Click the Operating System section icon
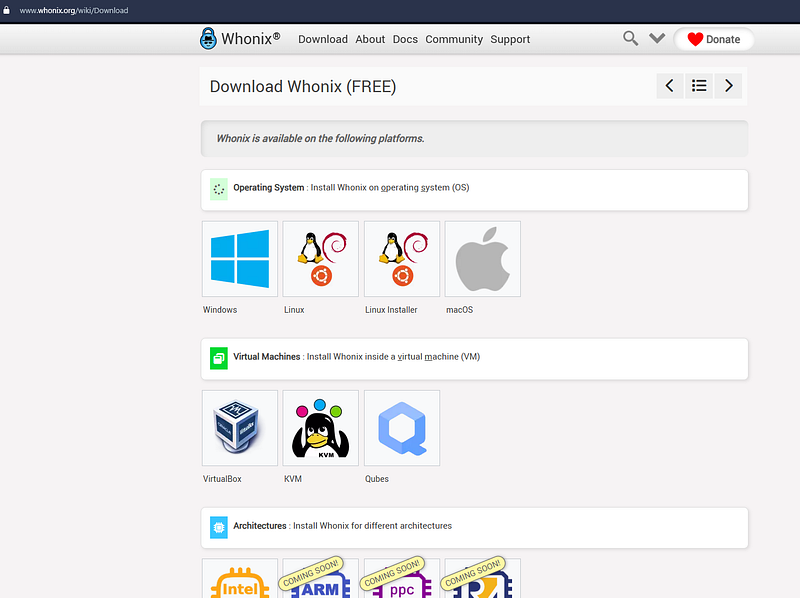800x598 pixels. (219, 189)
